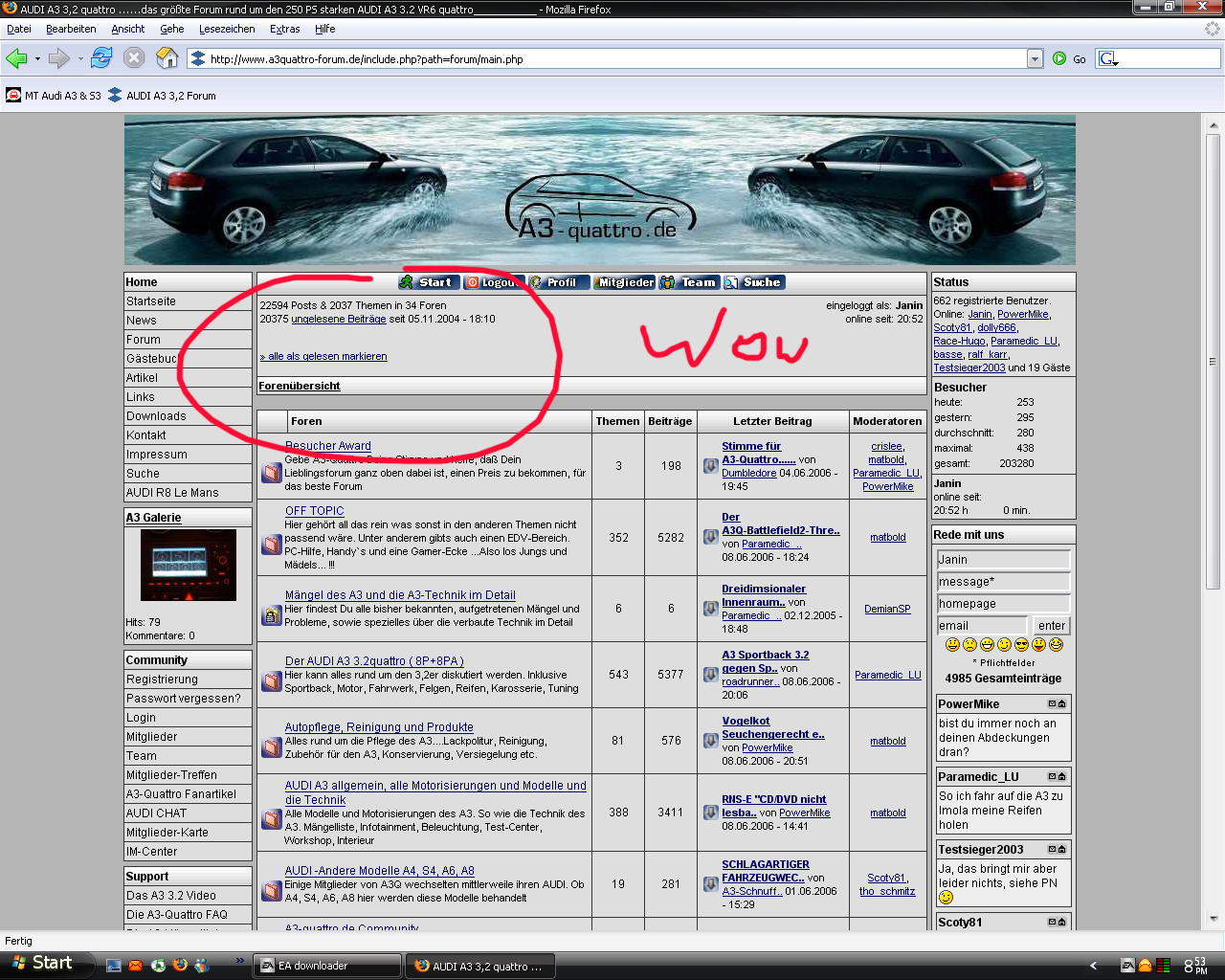This screenshot has width=1225, height=980.
Task: Open the AUDI A3 3,2 Forum bookmark
Action: 162,96
